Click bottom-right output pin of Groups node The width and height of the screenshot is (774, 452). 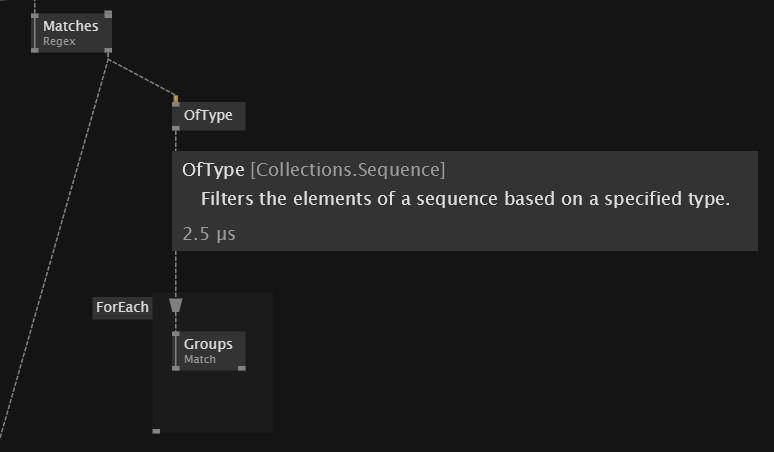242,368
